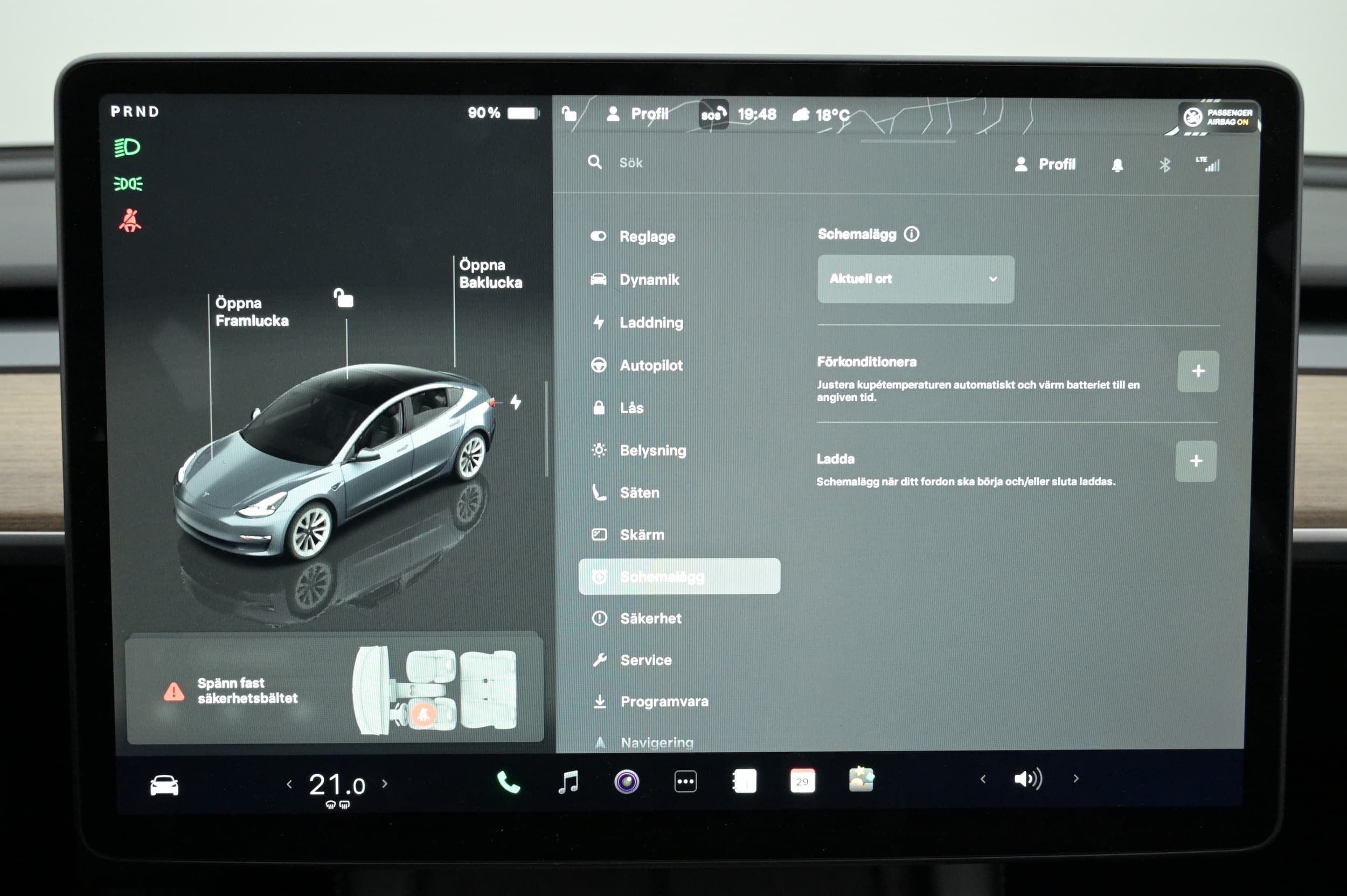Launch the dashcam camera app
Viewport: 1347px width, 896px height.
point(626,781)
